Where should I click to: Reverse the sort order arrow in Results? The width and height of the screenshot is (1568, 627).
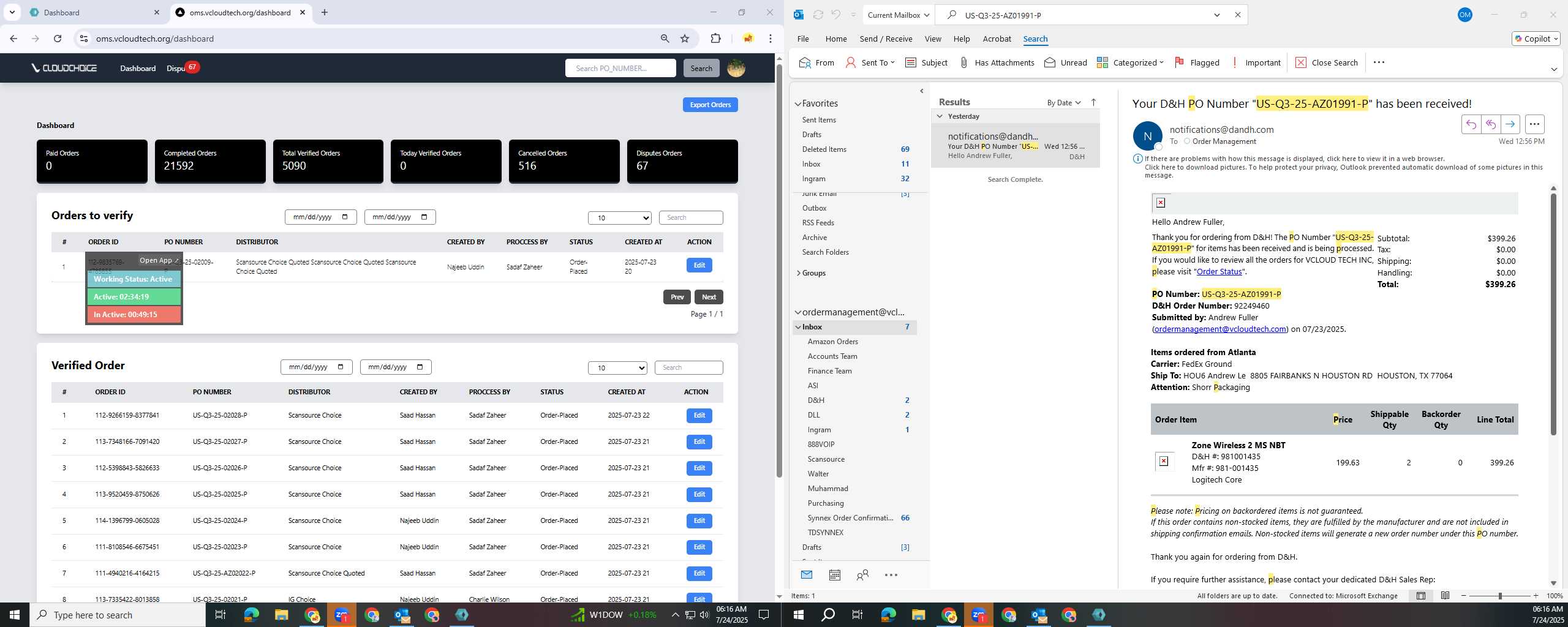click(1093, 102)
